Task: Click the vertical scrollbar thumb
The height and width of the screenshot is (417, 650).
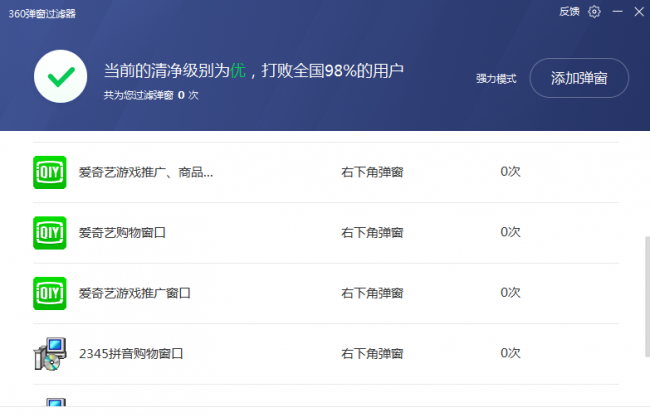Action: [647, 297]
